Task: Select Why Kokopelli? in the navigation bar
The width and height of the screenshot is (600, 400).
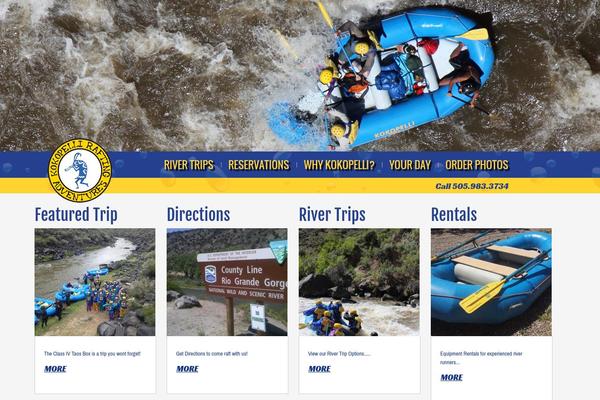Action: pyautogui.click(x=339, y=165)
